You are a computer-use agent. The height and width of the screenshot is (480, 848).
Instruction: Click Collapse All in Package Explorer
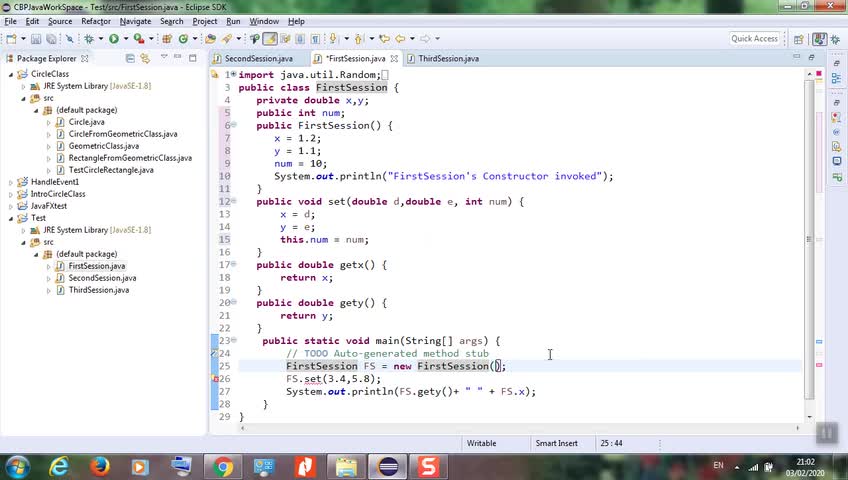click(x=130, y=58)
